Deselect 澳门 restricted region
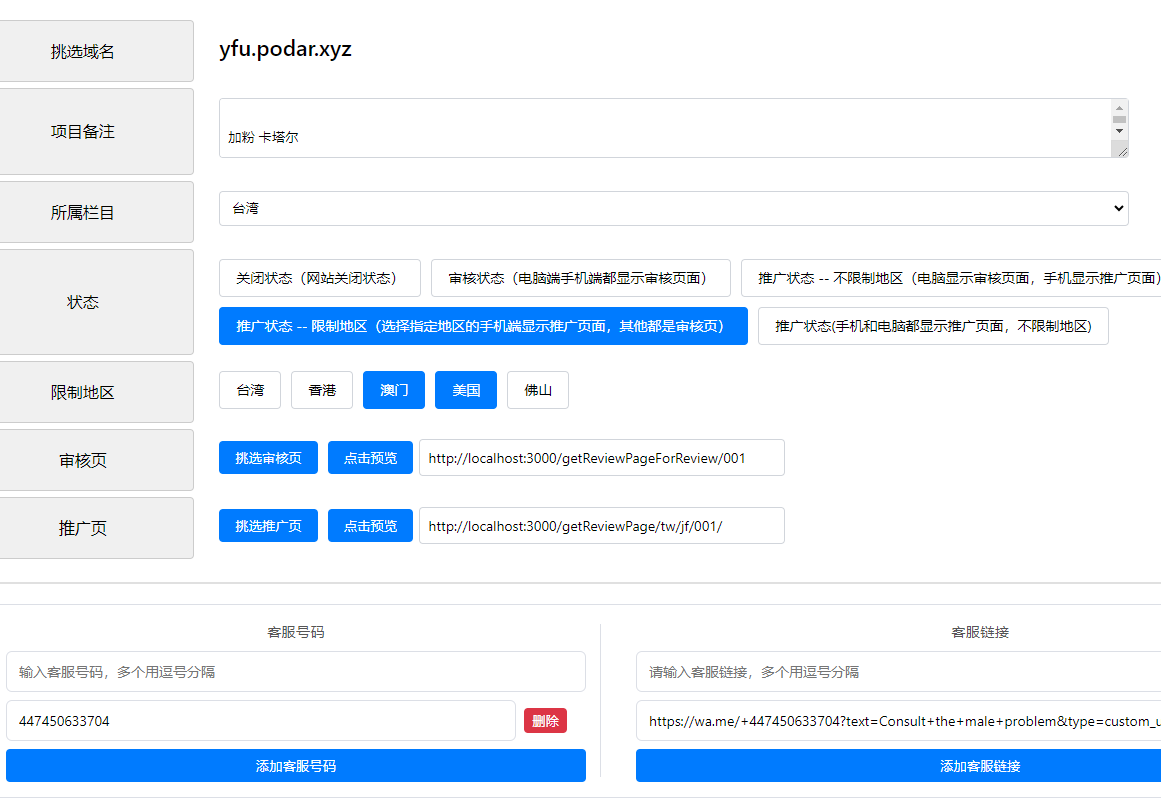1161x799 pixels. (394, 390)
